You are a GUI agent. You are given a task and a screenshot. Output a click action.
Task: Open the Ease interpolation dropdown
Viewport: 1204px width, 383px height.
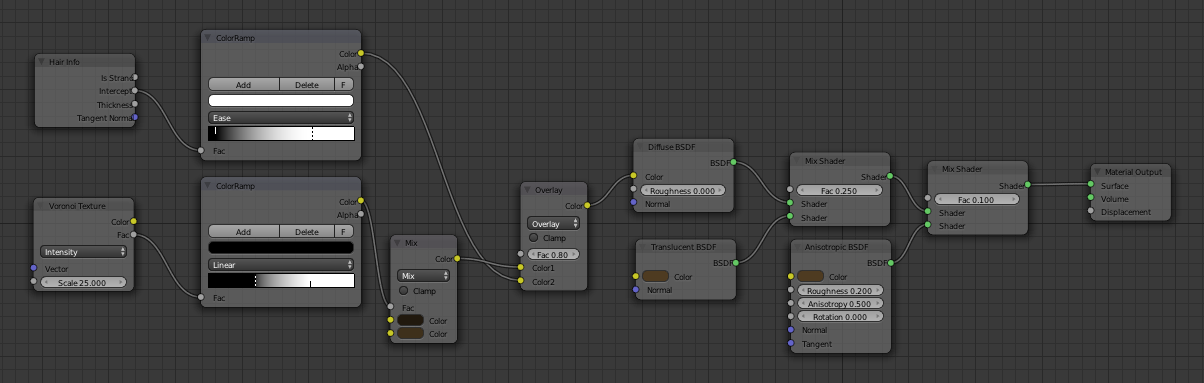(281, 117)
